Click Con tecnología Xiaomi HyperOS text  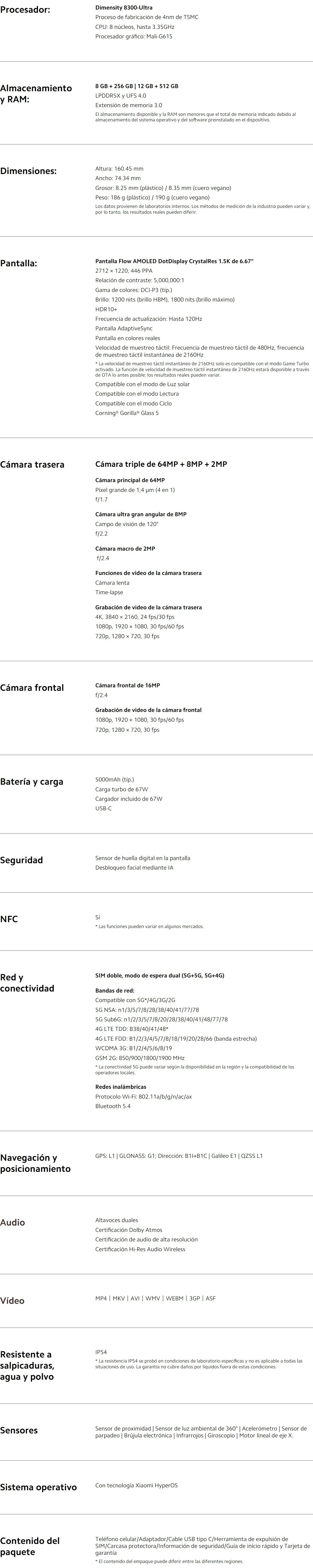pyautogui.click(x=136, y=1485)
